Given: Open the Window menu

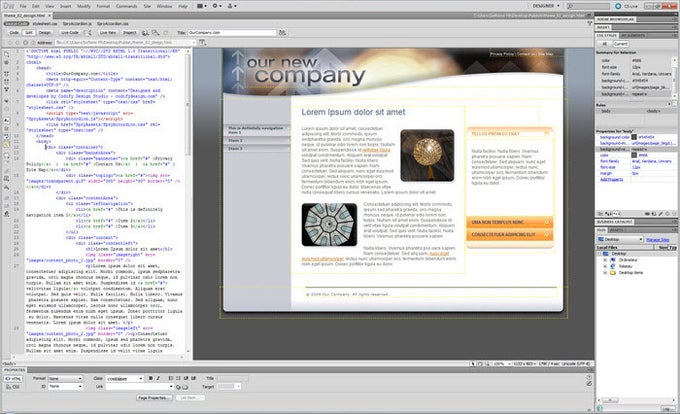Looking at the screenshot, I should [x=164, y=6].
